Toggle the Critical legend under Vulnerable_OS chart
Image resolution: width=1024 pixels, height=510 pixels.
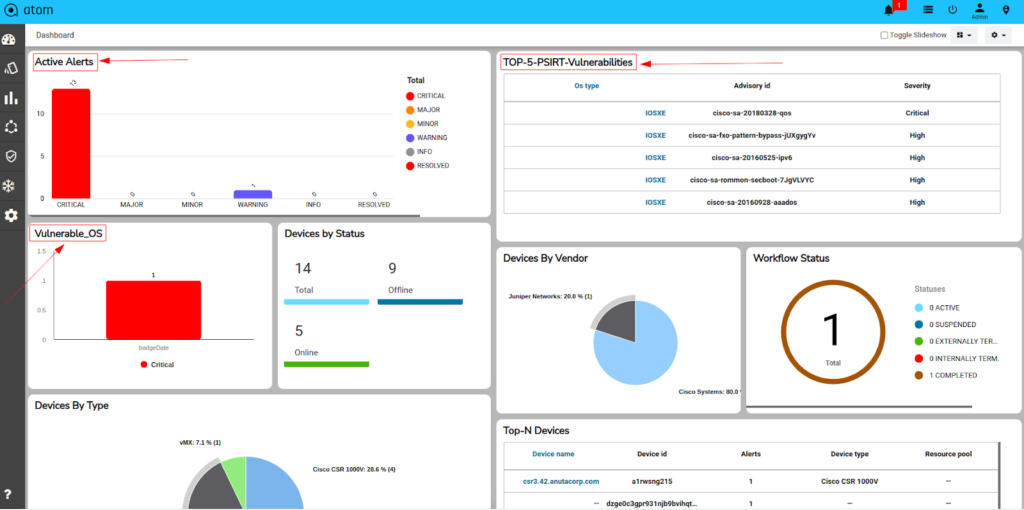[157, 364]
